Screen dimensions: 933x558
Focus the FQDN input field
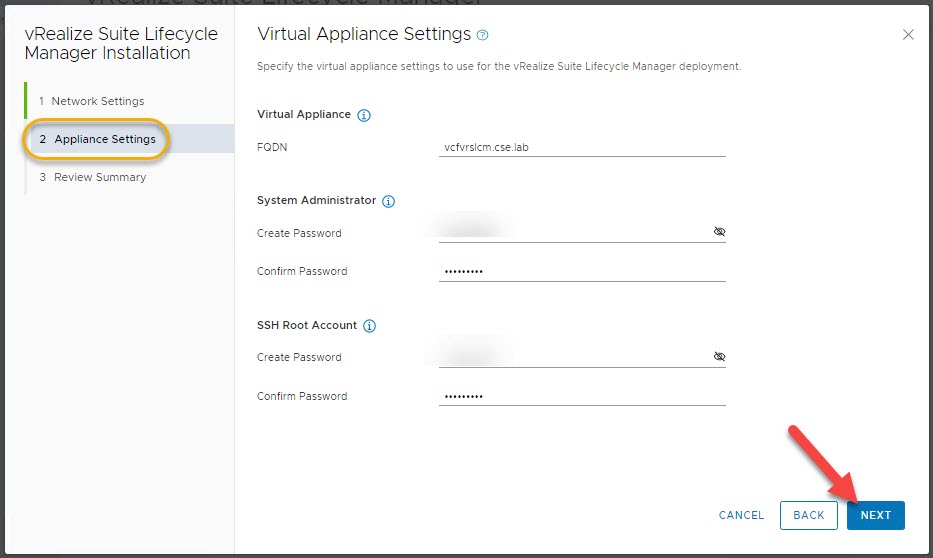tap(580, 146)
